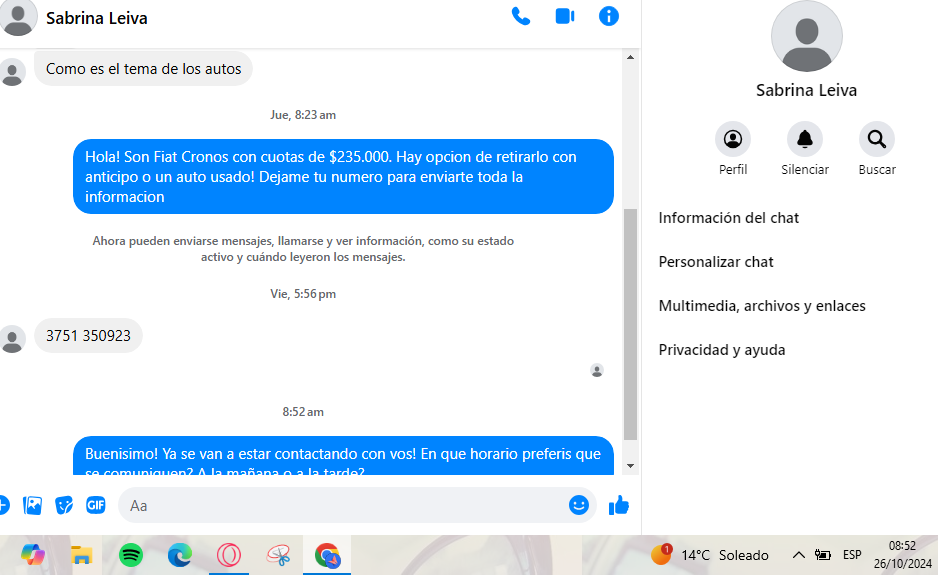The height and width of the screenshot is (575, 938).
Task: Expand Multimedia, archivos y enlaces section
Action: (x=762, y=306)
